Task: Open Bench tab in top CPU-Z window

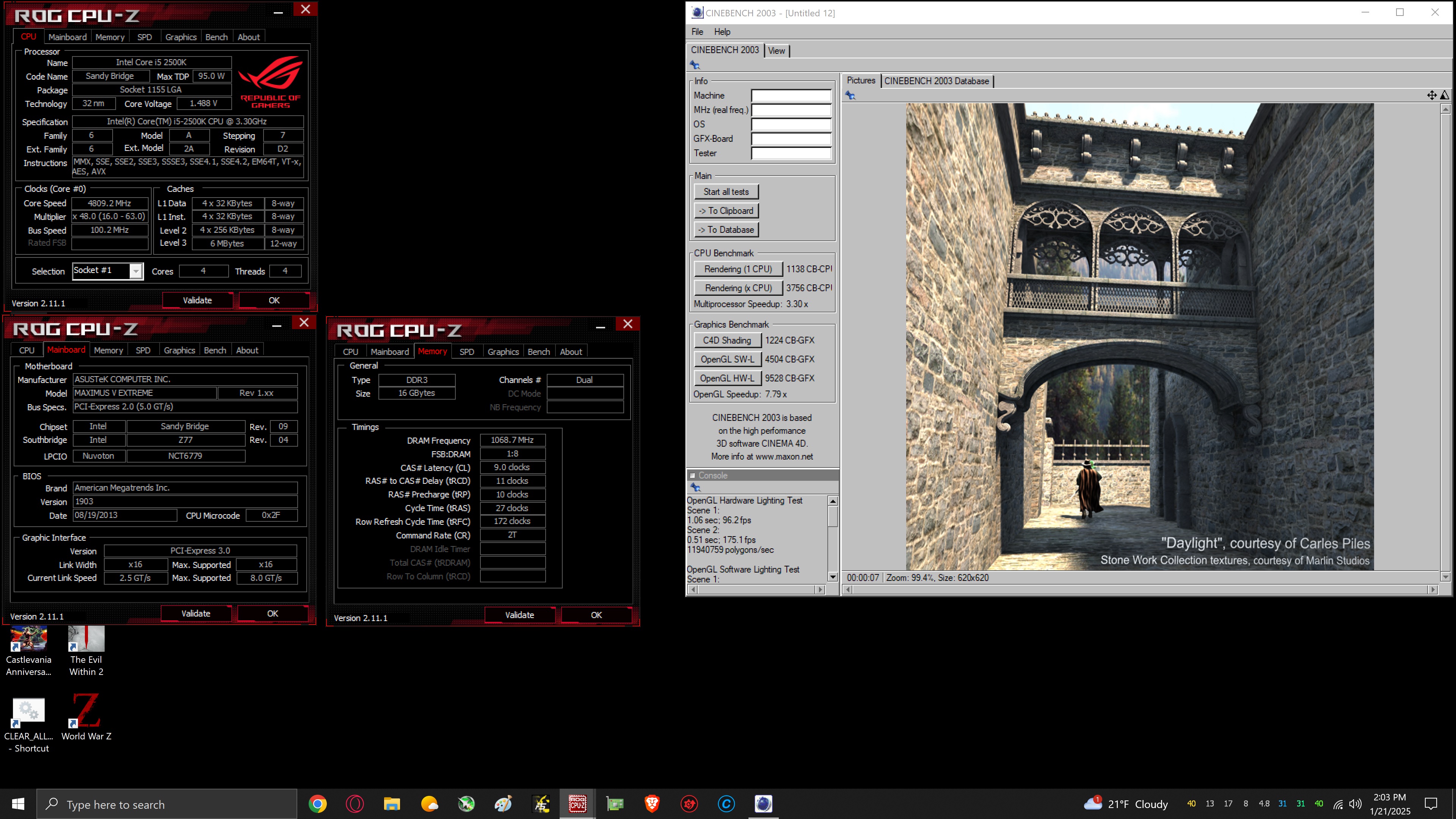Action: click(216, 37)
